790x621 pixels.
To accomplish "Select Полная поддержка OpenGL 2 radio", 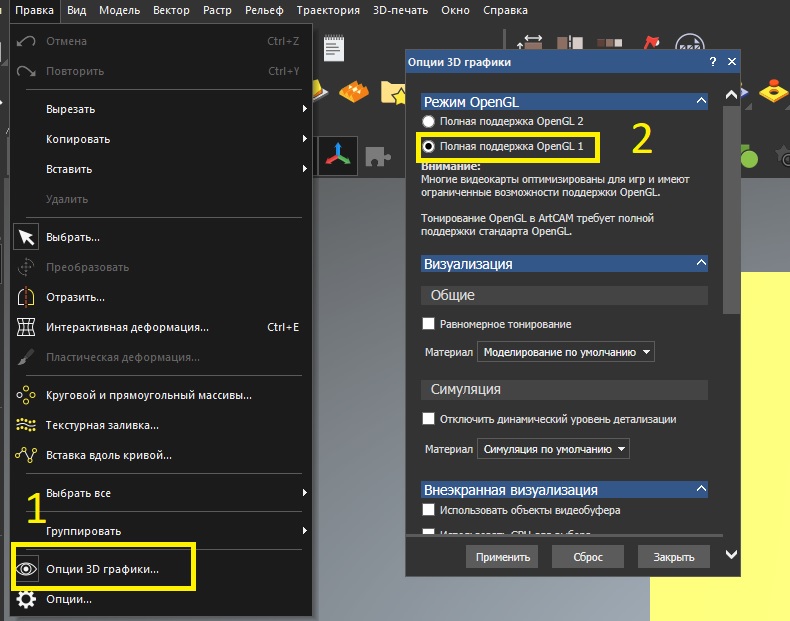I will [428, 121].
